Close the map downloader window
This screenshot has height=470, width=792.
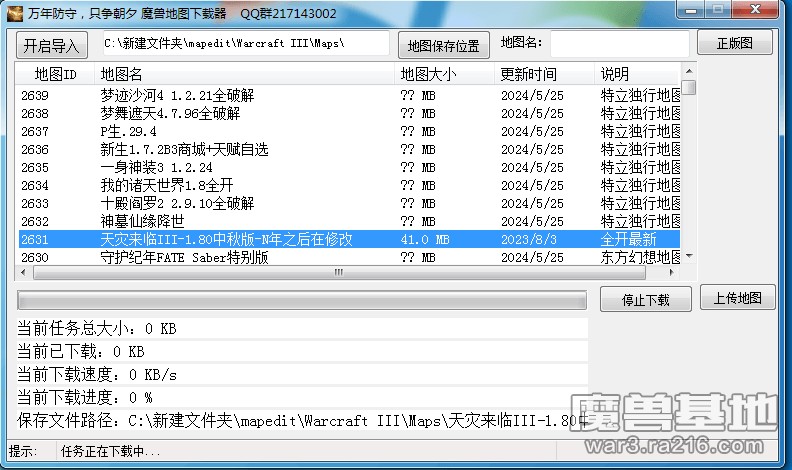756,10
